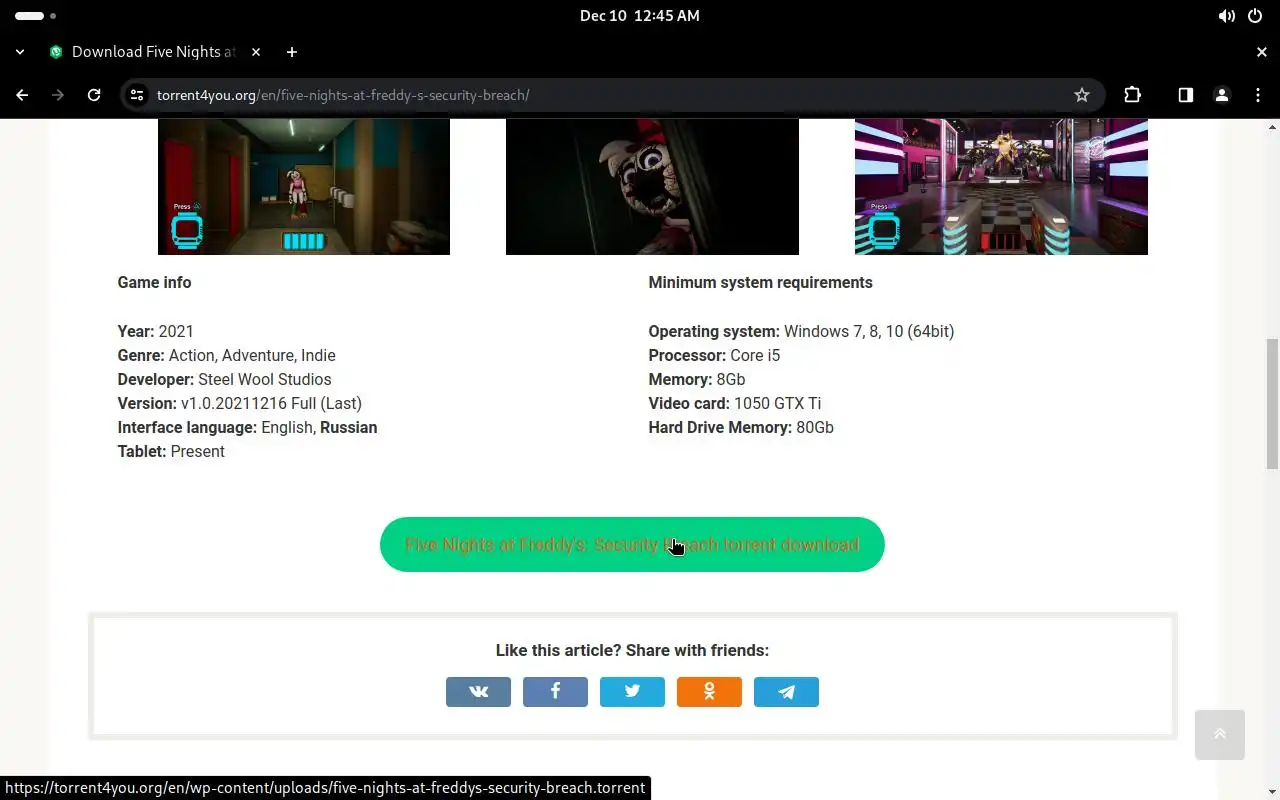Screen dimensions: 1280x800
Task: Click the Developer Steel Wool Studios line
Action: [224, 379]
